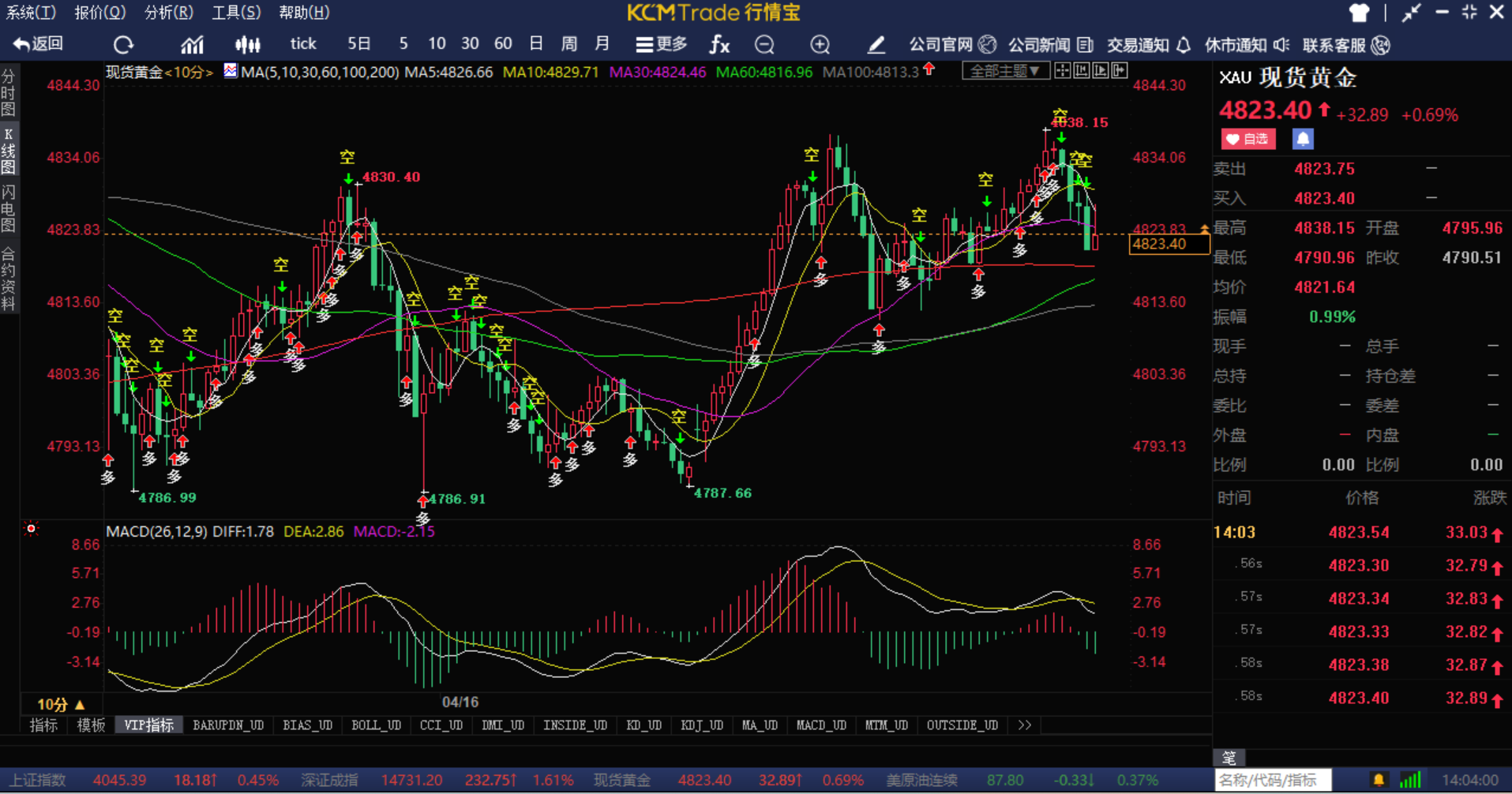Zoom out the chart with minus magnifier
Screen dimensions: 1512x794
point(764,45)
